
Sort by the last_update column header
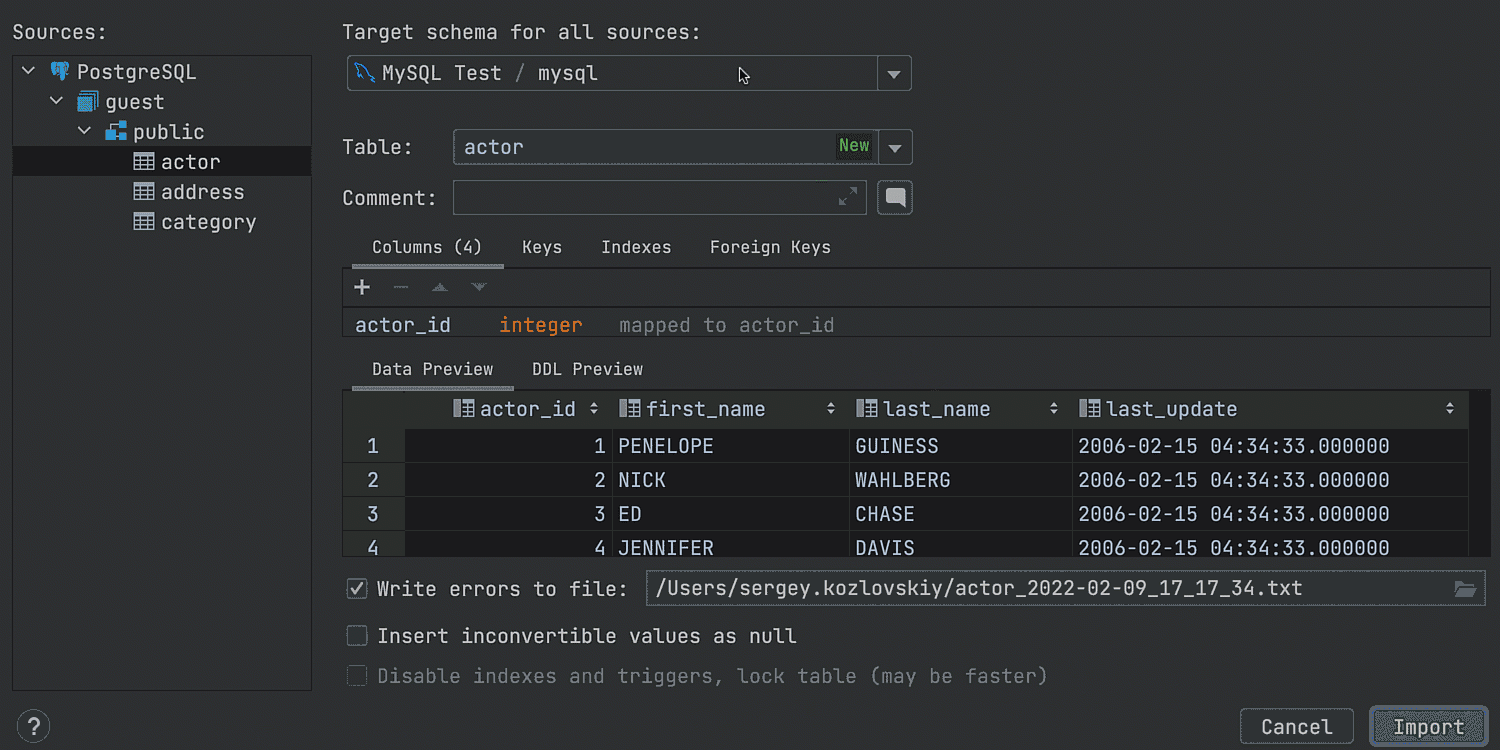click(1172, 409)
